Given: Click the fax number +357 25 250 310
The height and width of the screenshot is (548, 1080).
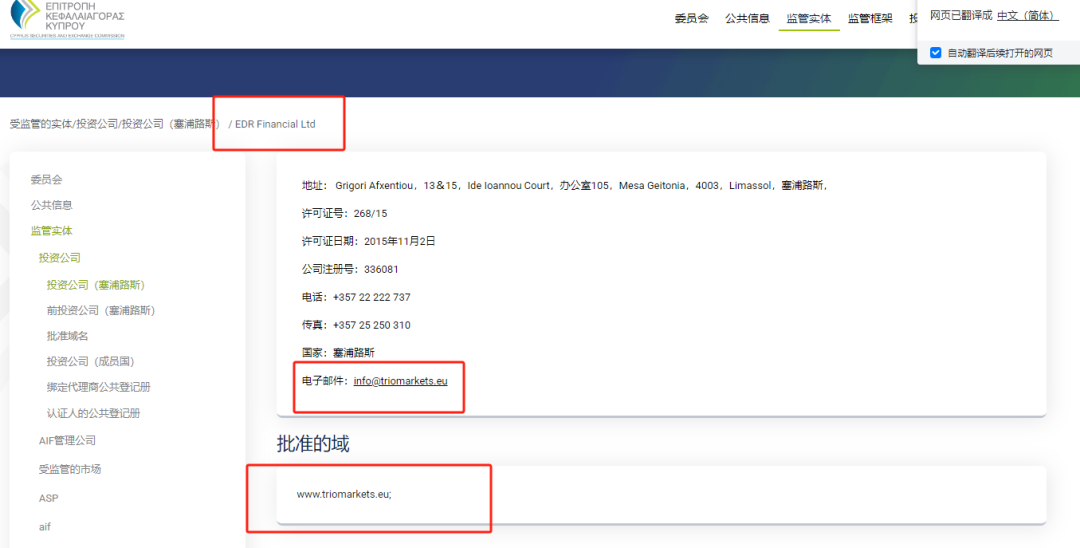Looking at the screenshot, I should point(371,325).
